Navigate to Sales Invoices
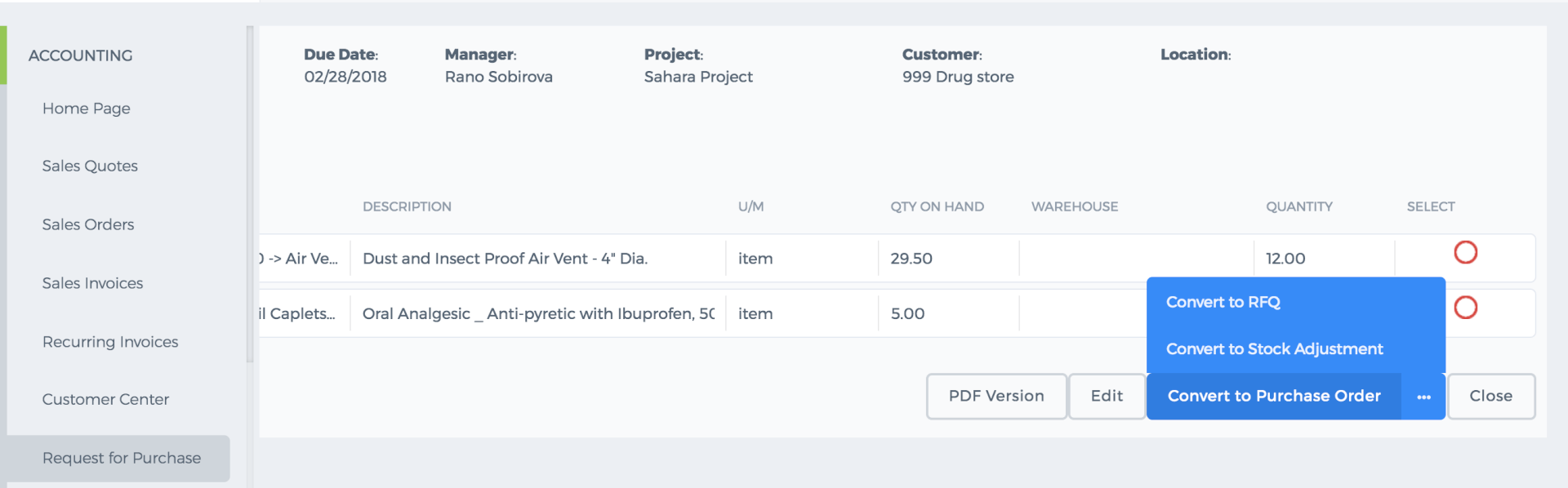 (x=92, y=283)
